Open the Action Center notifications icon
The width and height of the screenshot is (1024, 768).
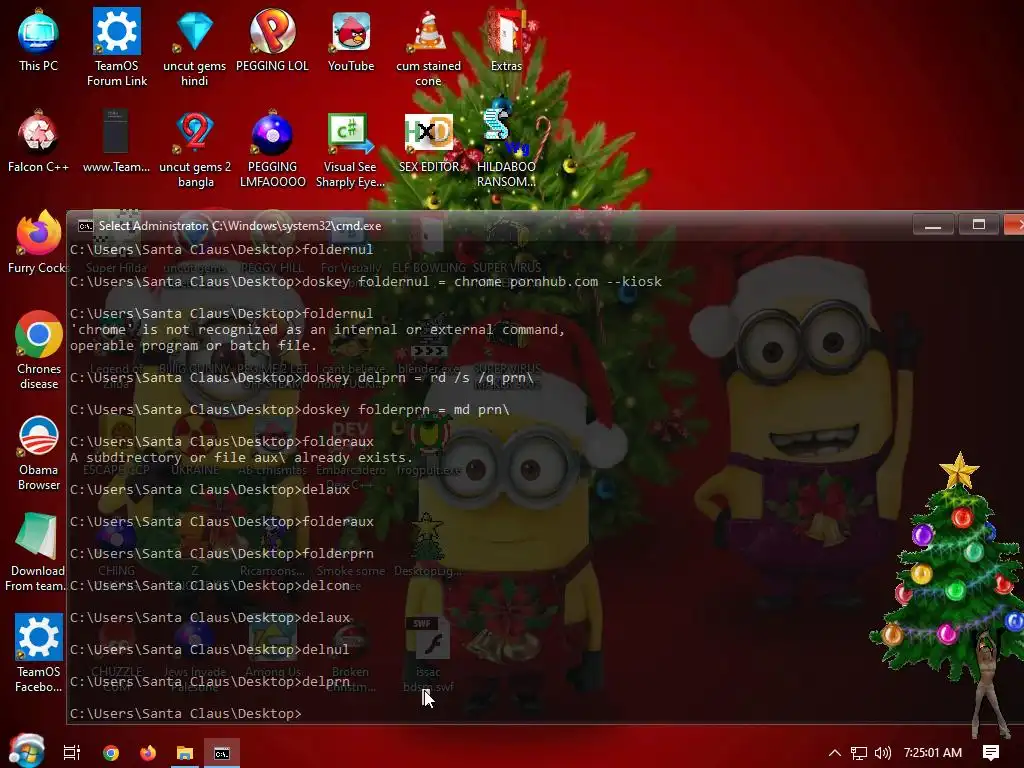click(991, 752)
